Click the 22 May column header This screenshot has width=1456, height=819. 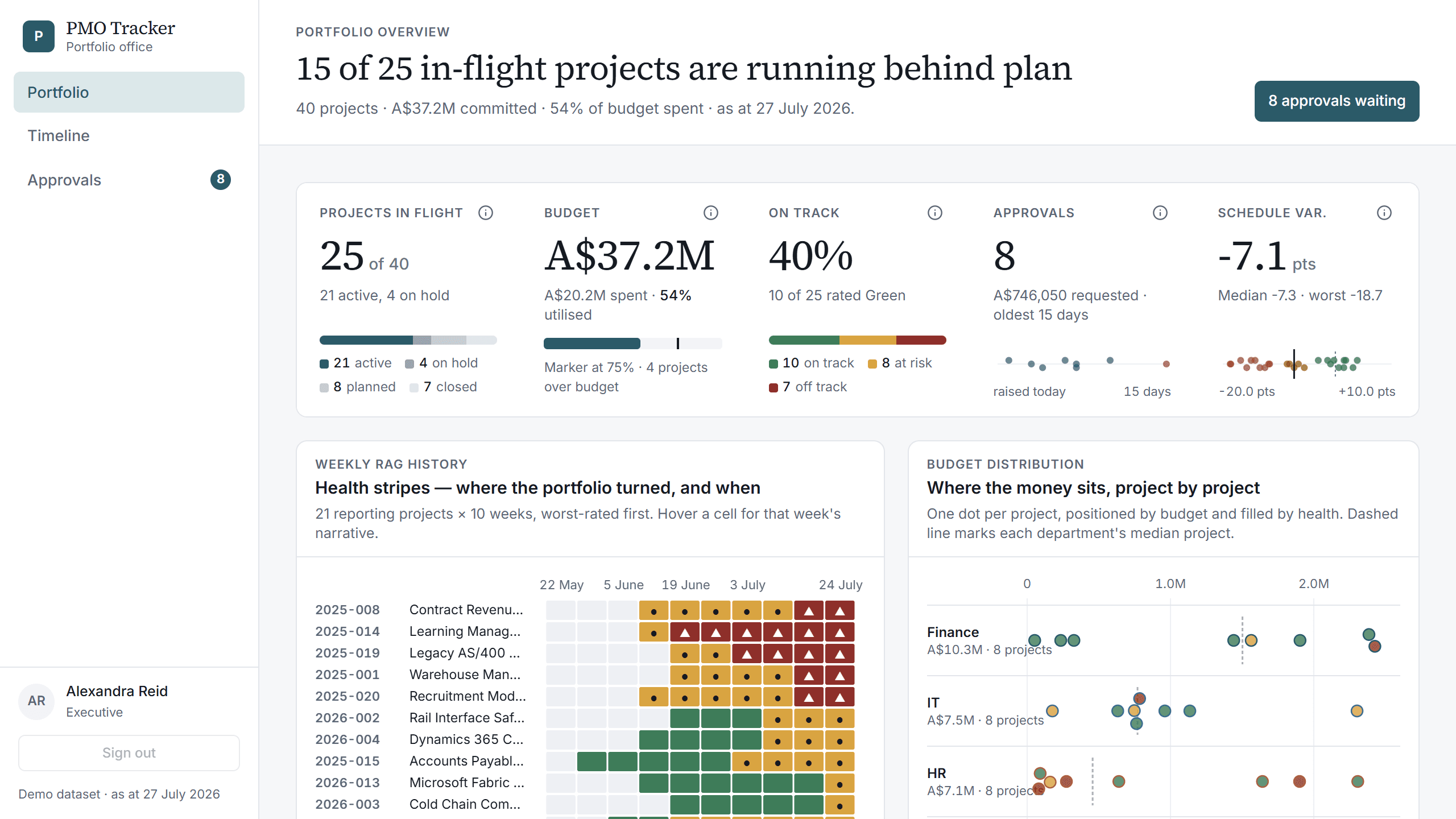tap(561, 585)
